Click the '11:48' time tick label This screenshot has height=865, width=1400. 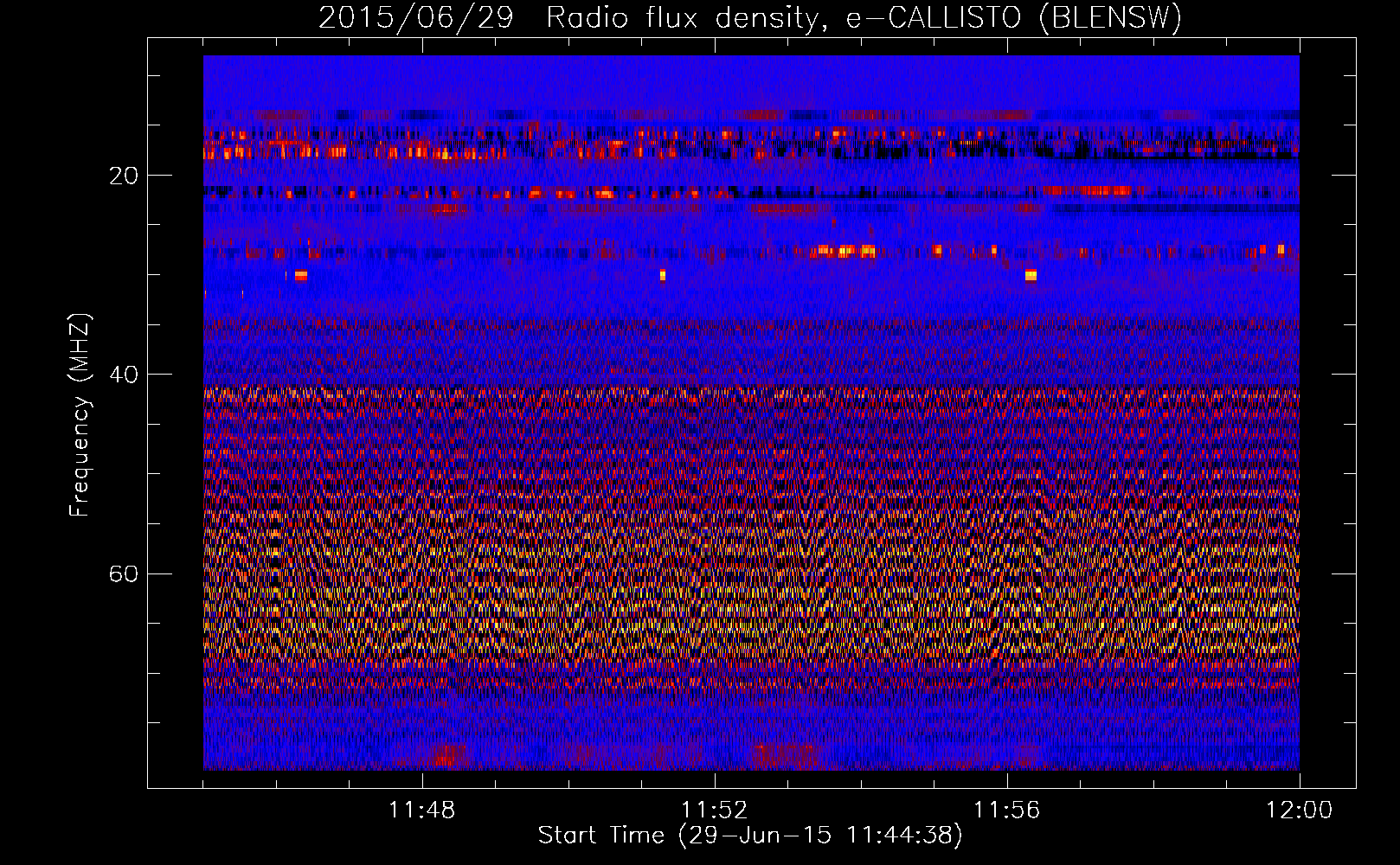(x=421, y=811)
